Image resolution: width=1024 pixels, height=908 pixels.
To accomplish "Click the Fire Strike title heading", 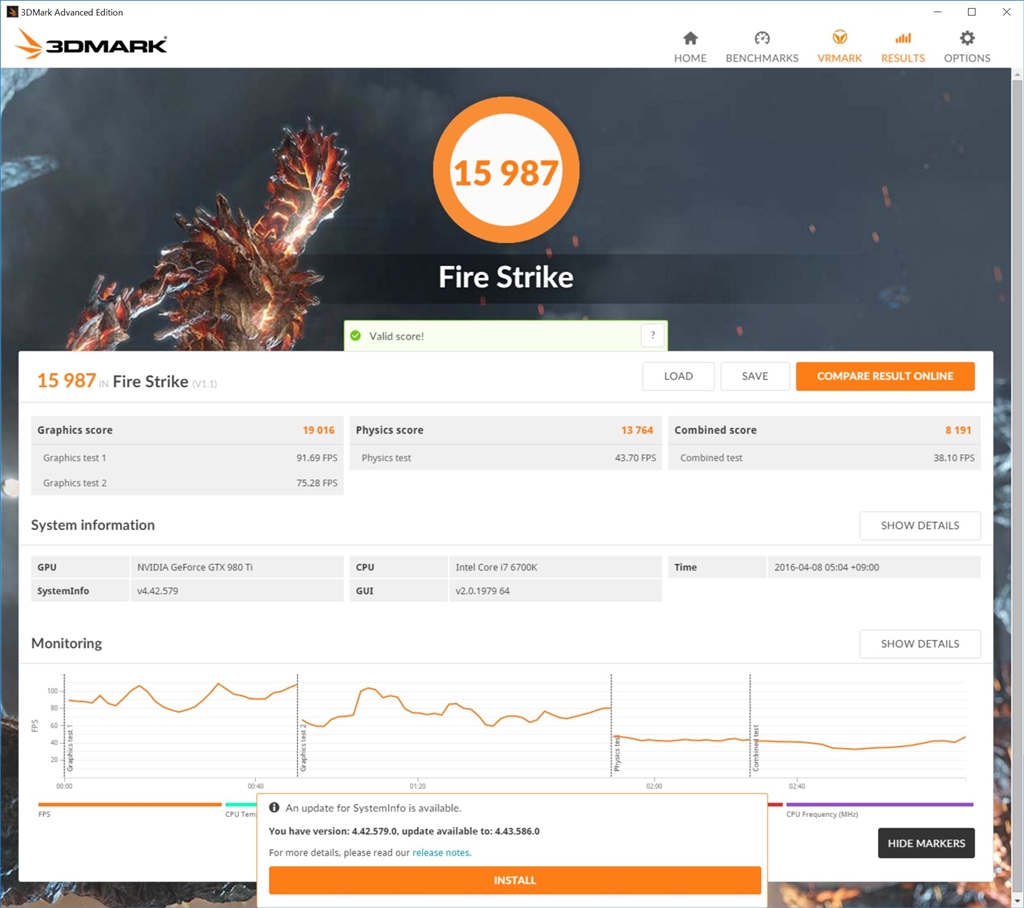I will [506, 277].
